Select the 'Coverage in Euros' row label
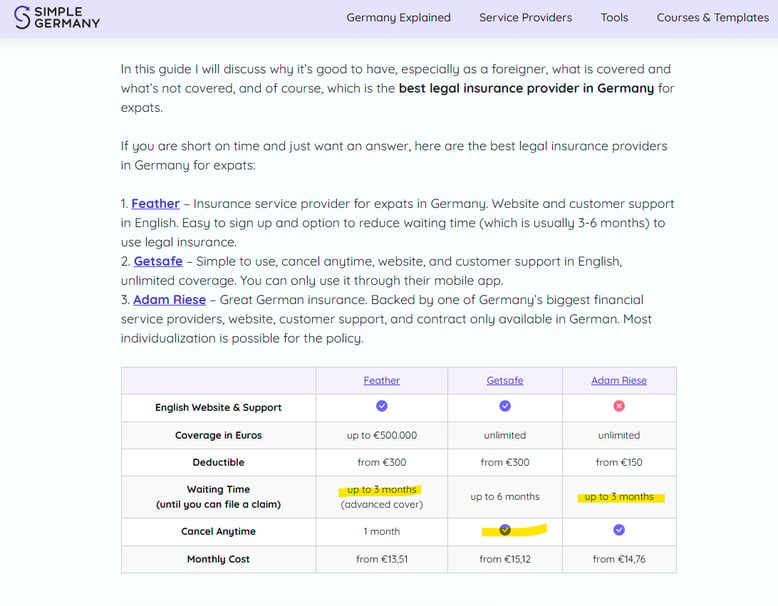 click(x=218, y=435)
